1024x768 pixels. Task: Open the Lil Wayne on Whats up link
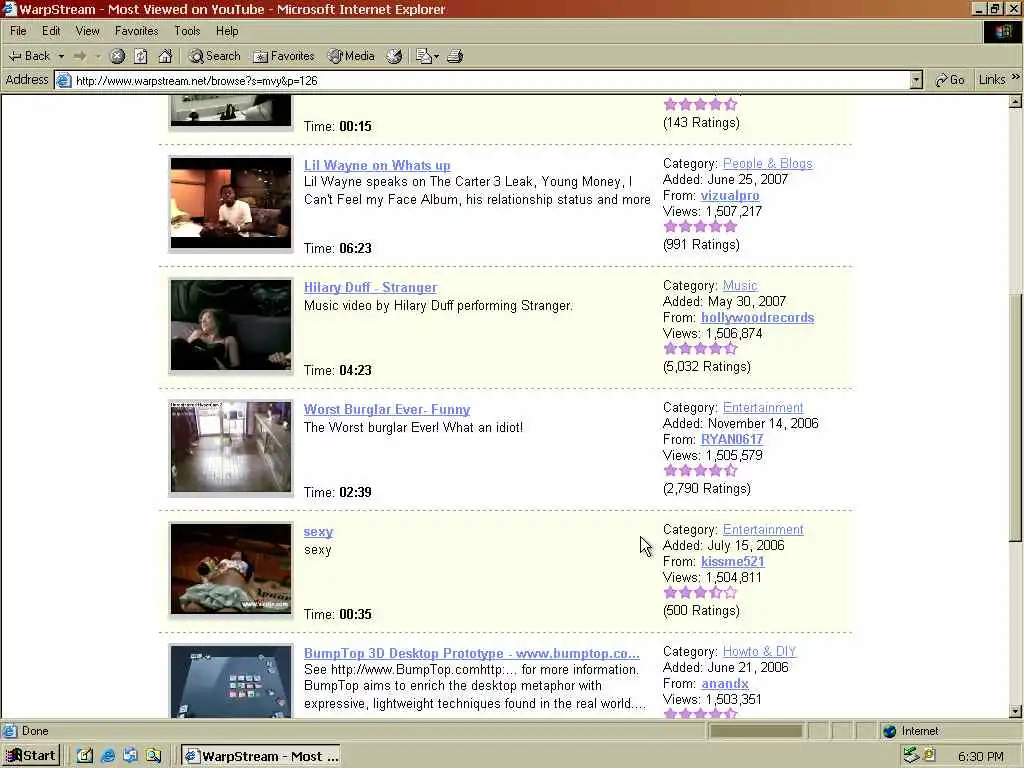tap(377, 165)
